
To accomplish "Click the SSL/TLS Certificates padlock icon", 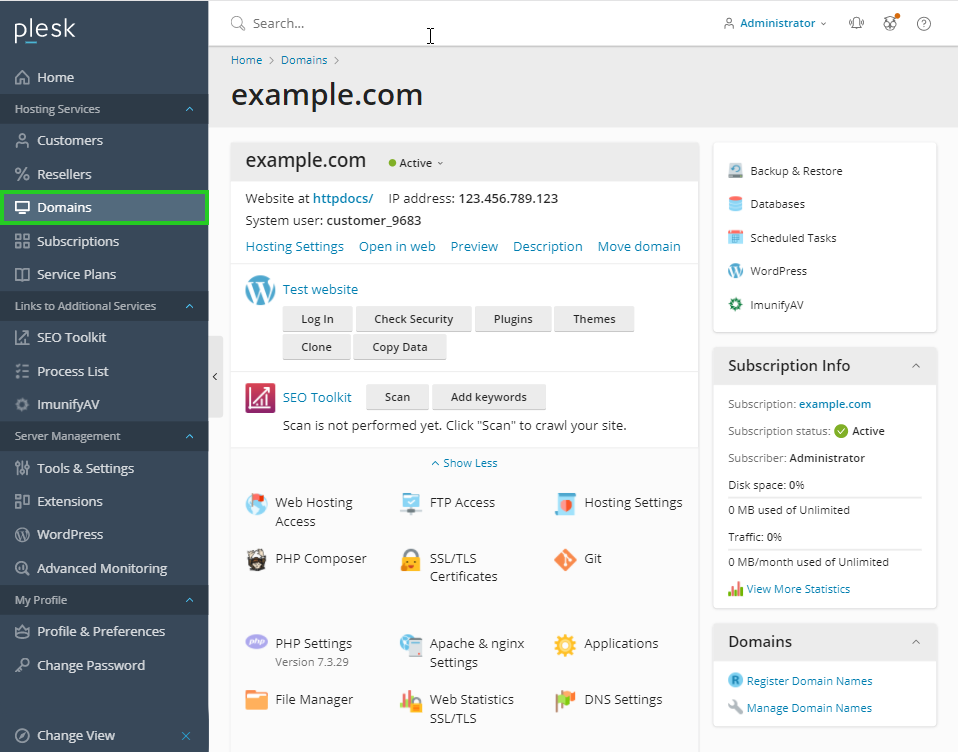I will [x=411, y=559].
